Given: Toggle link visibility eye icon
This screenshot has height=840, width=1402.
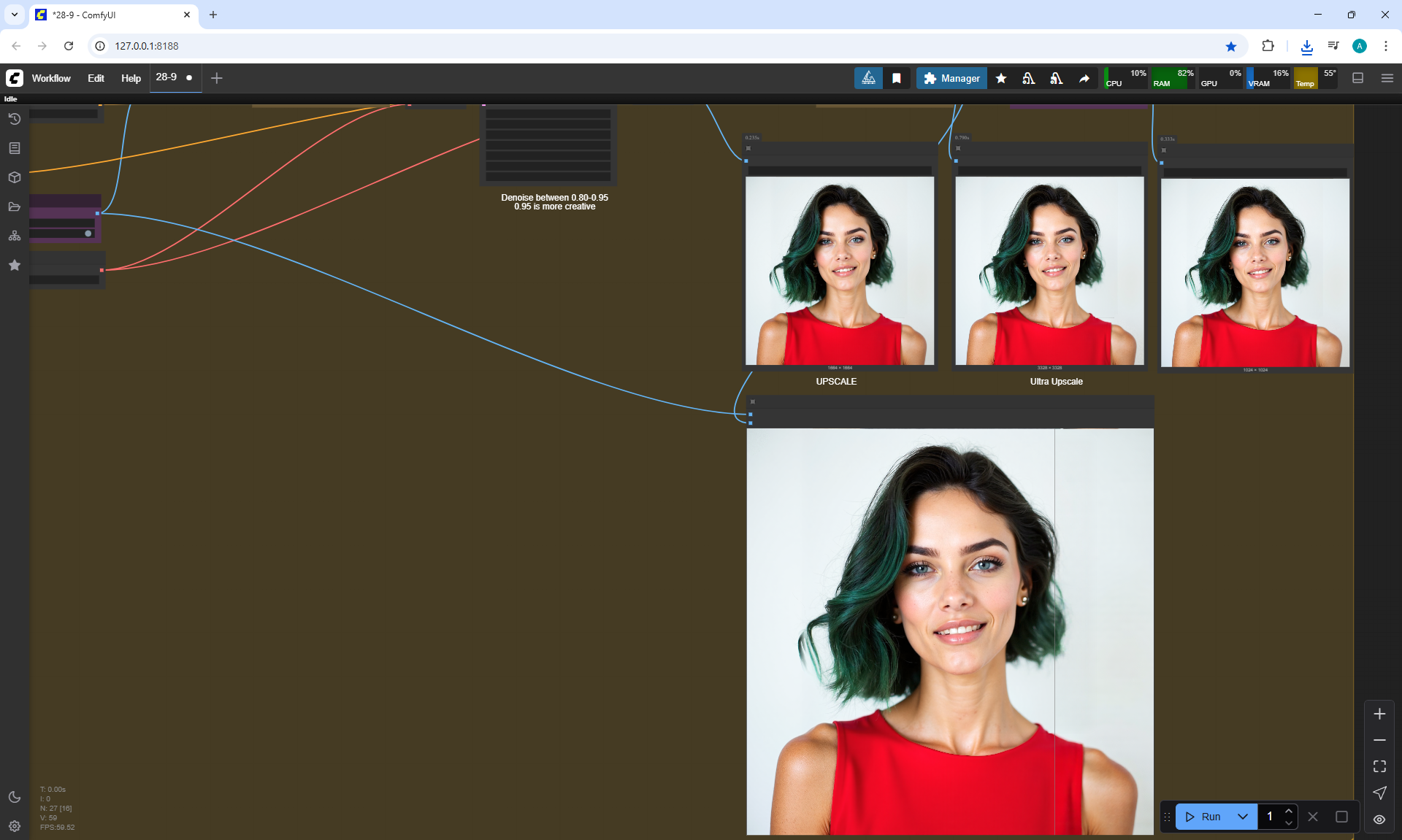Looking at the screenshot, I should click(x=1379, y=819).
